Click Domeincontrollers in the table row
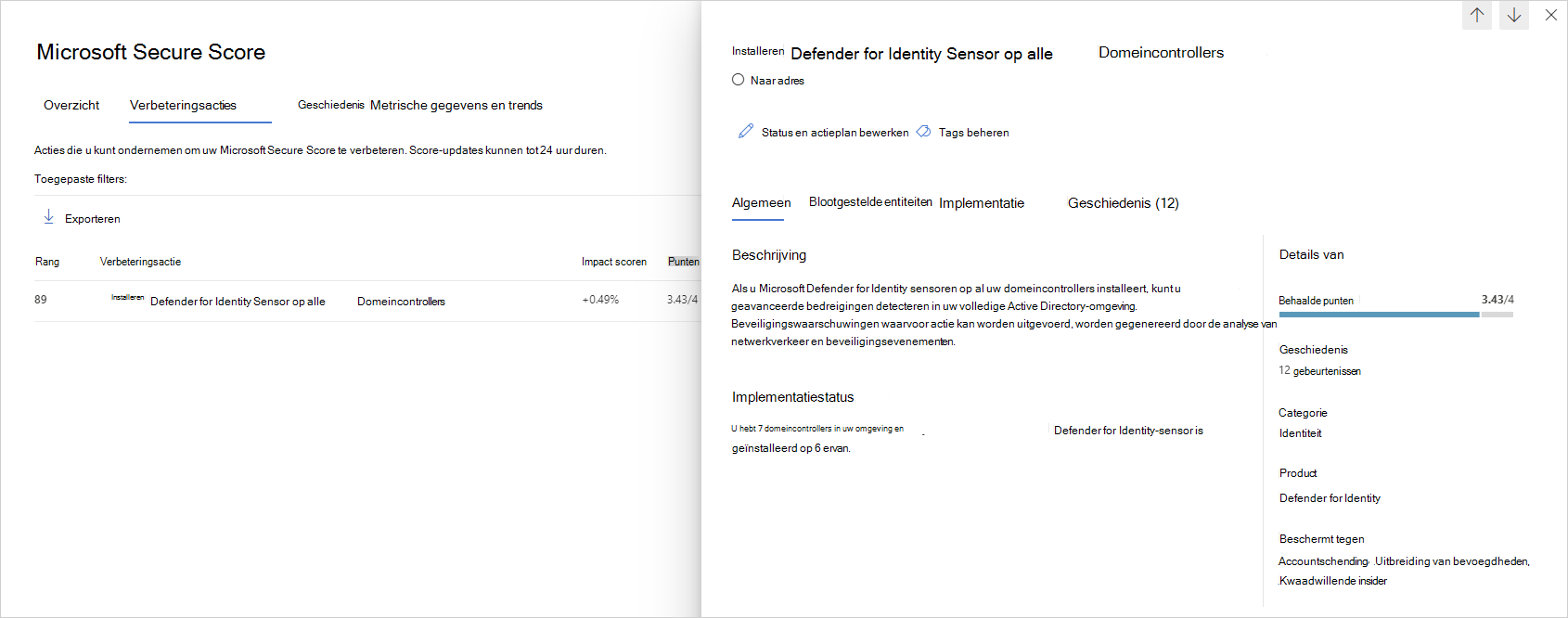The height and width of the screenshot is (618, 1568). [x=401, y=302]
